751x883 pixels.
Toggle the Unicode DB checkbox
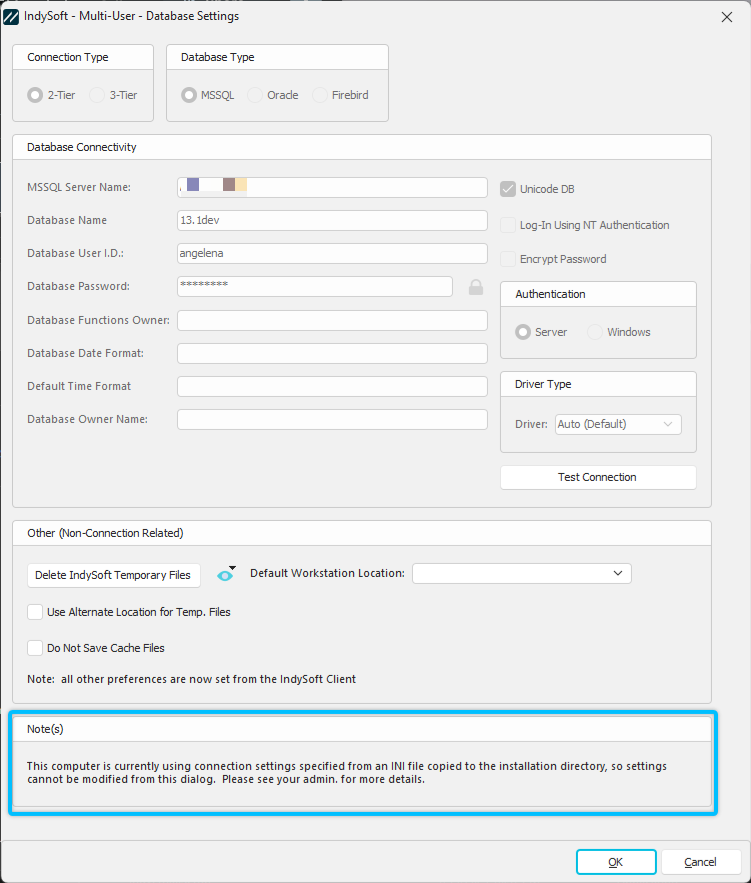tap(508, 189)
